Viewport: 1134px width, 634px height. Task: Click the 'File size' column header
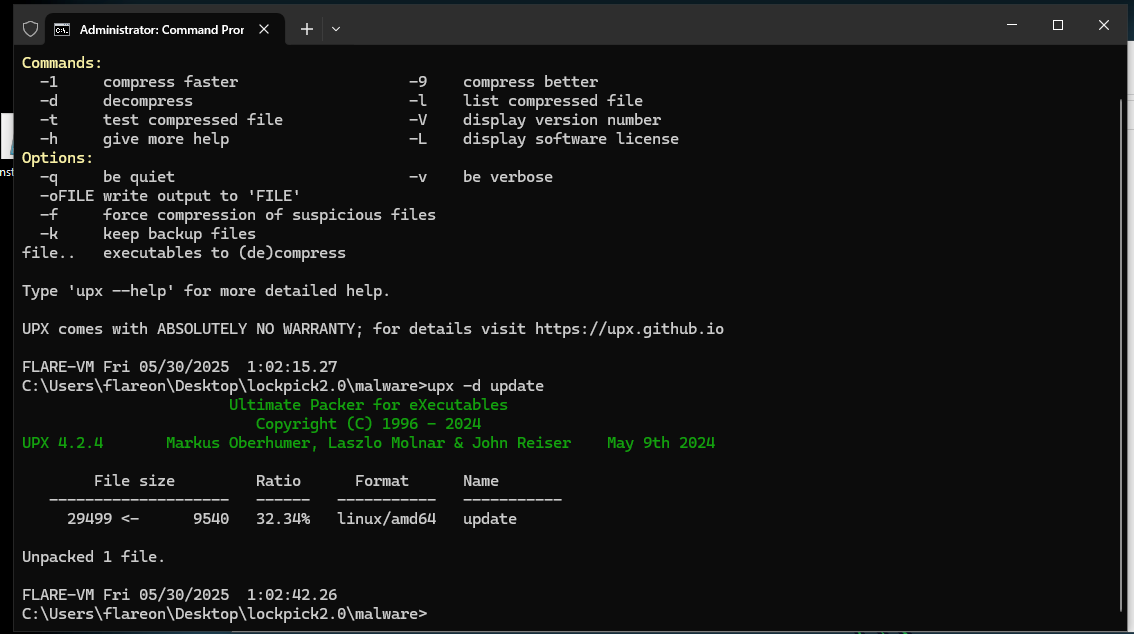[x=135, y=481]
